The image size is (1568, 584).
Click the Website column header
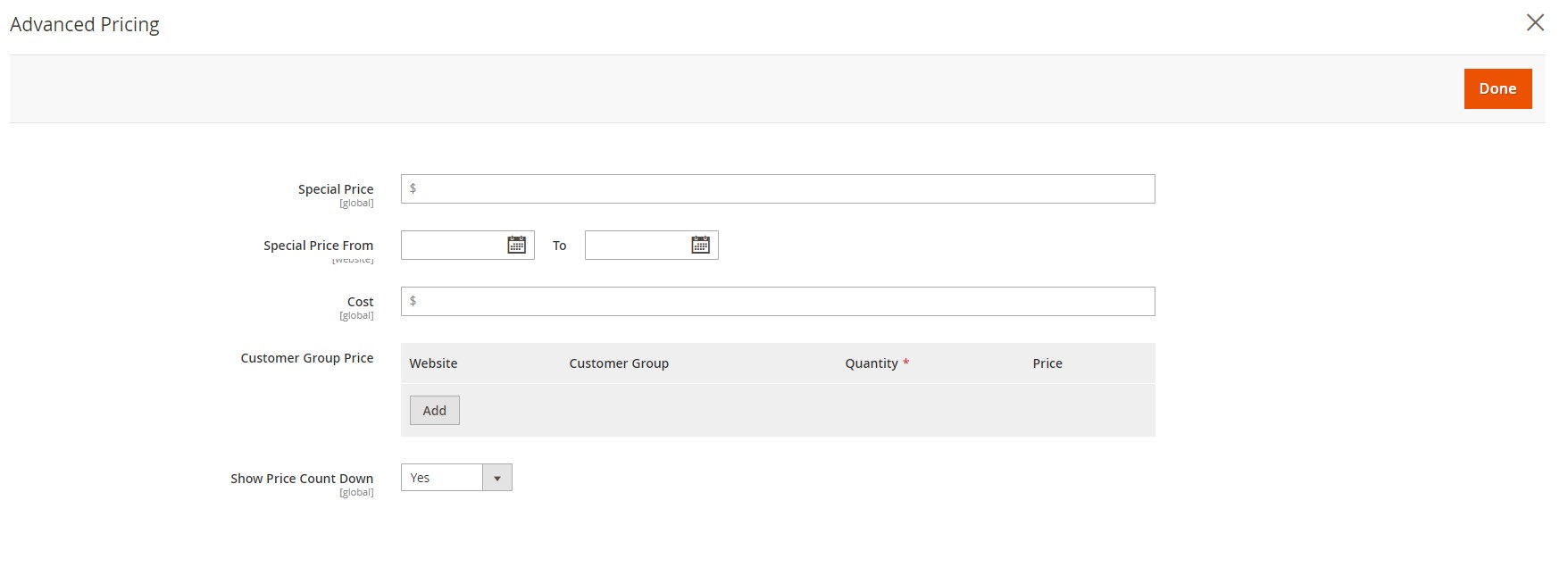point(433,363)
